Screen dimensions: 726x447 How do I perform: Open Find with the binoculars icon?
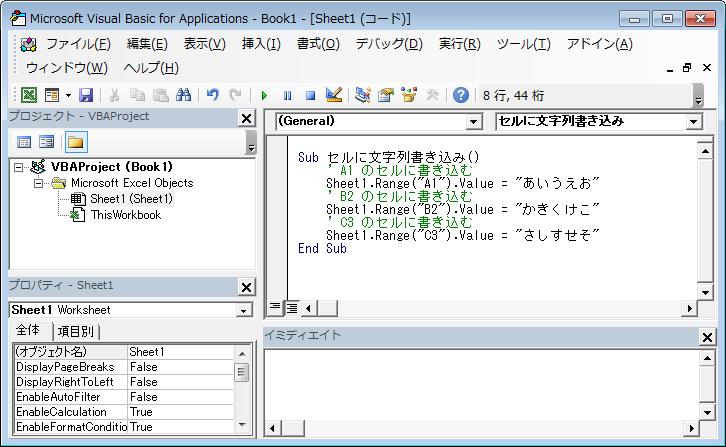[x=183, y=95]
